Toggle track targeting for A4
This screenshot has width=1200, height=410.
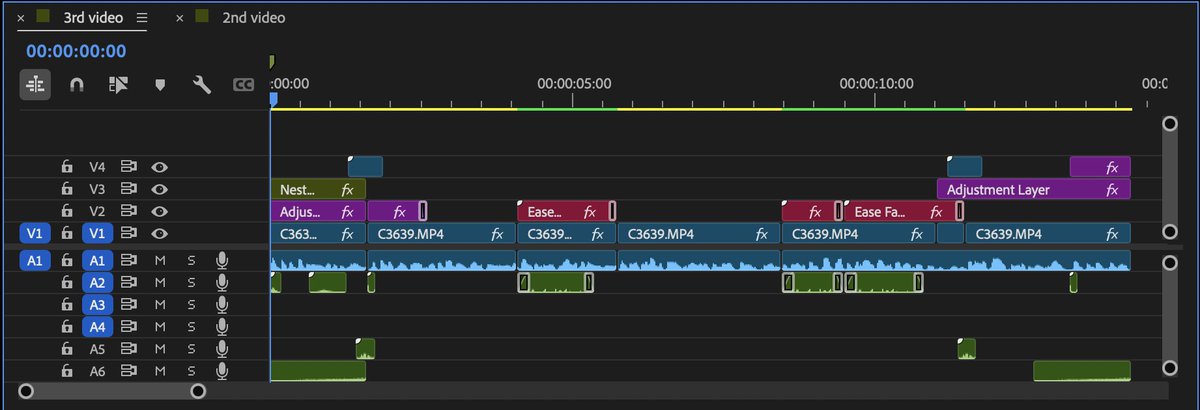pos(97,327)
